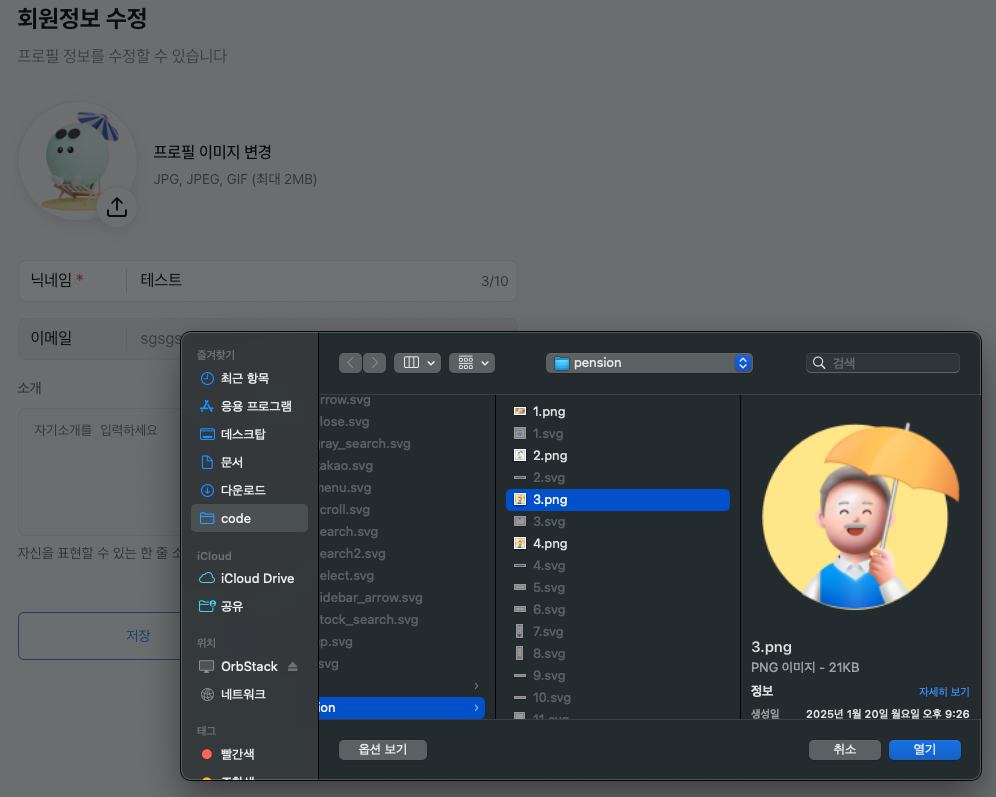Viewport: 996px width, 797px height.
Task: Click the 2.png file icon
Action: coord(520,455)
